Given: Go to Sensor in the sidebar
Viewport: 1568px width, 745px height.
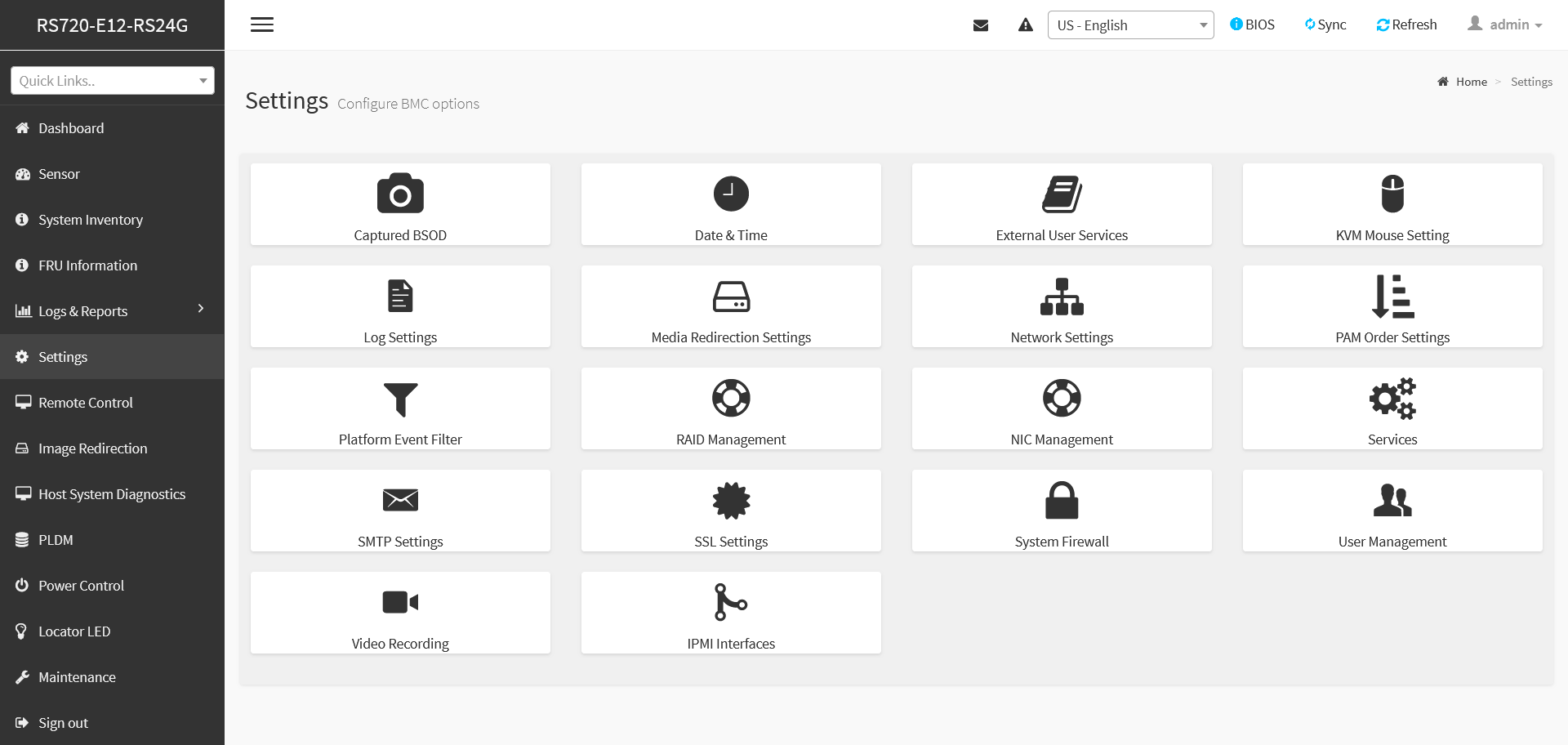Looking at the screenshot, I should coord(112,174).
